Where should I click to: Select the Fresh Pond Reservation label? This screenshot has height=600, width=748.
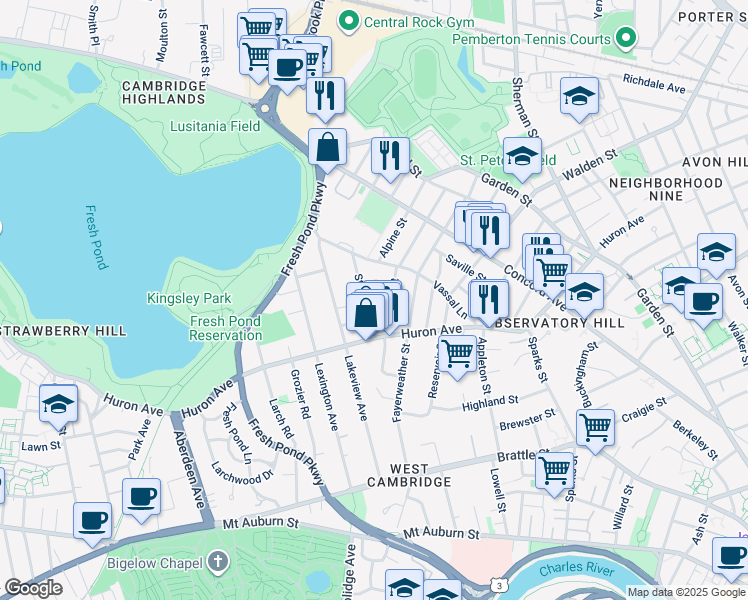coord(226,328)
